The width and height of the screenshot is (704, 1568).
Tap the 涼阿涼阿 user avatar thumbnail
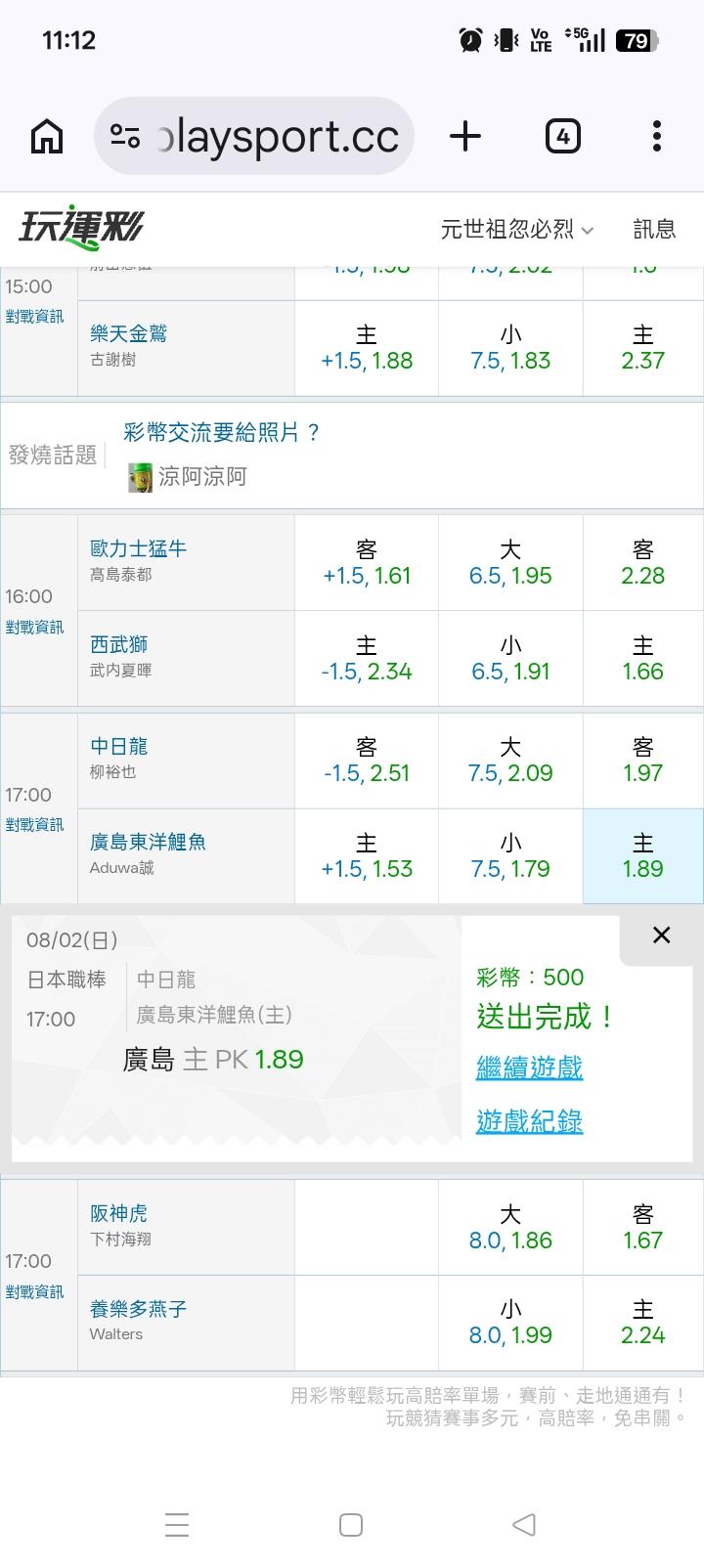point(140,477)
